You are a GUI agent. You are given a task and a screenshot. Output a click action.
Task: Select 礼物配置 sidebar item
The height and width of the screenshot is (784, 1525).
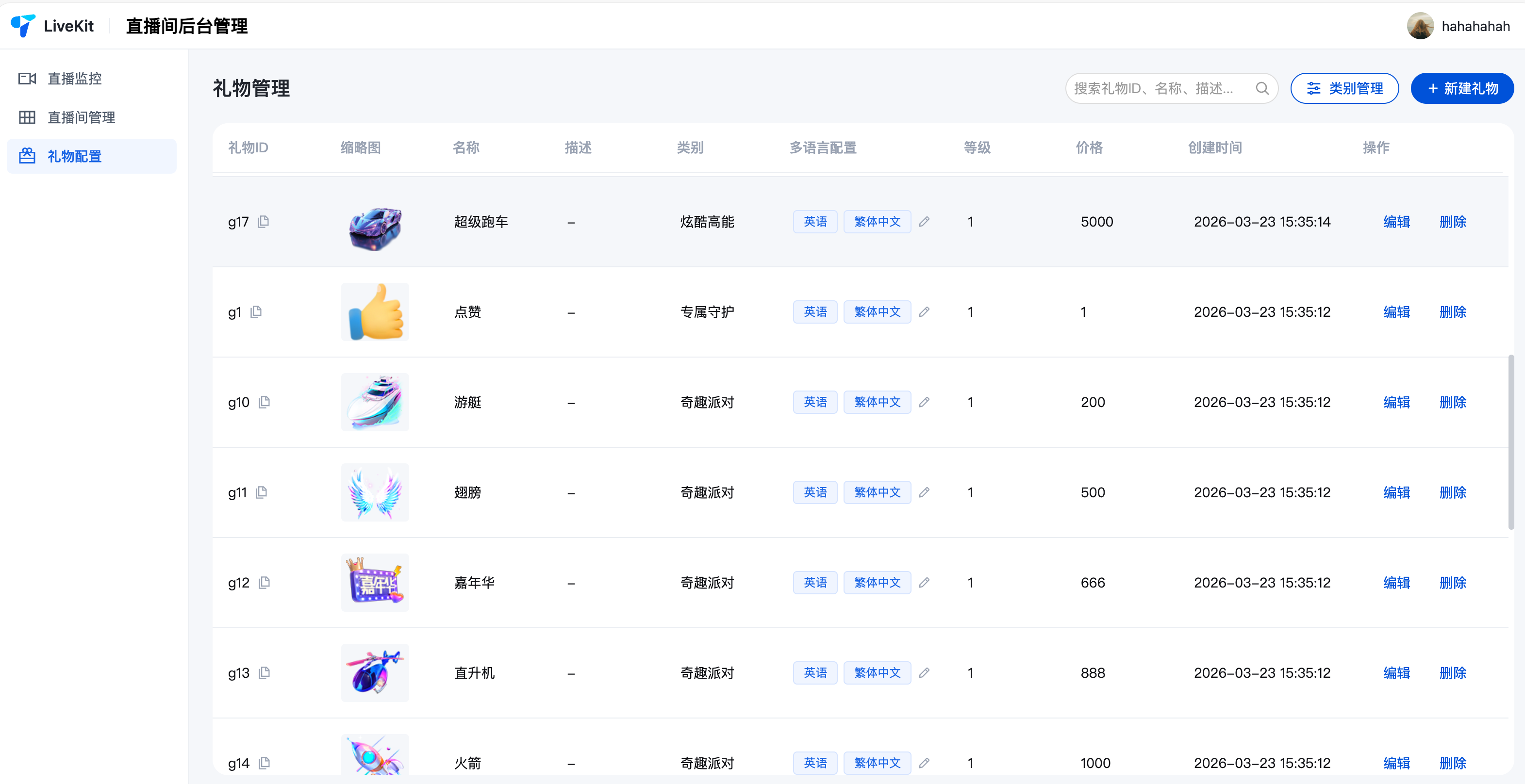pos(75,156)
